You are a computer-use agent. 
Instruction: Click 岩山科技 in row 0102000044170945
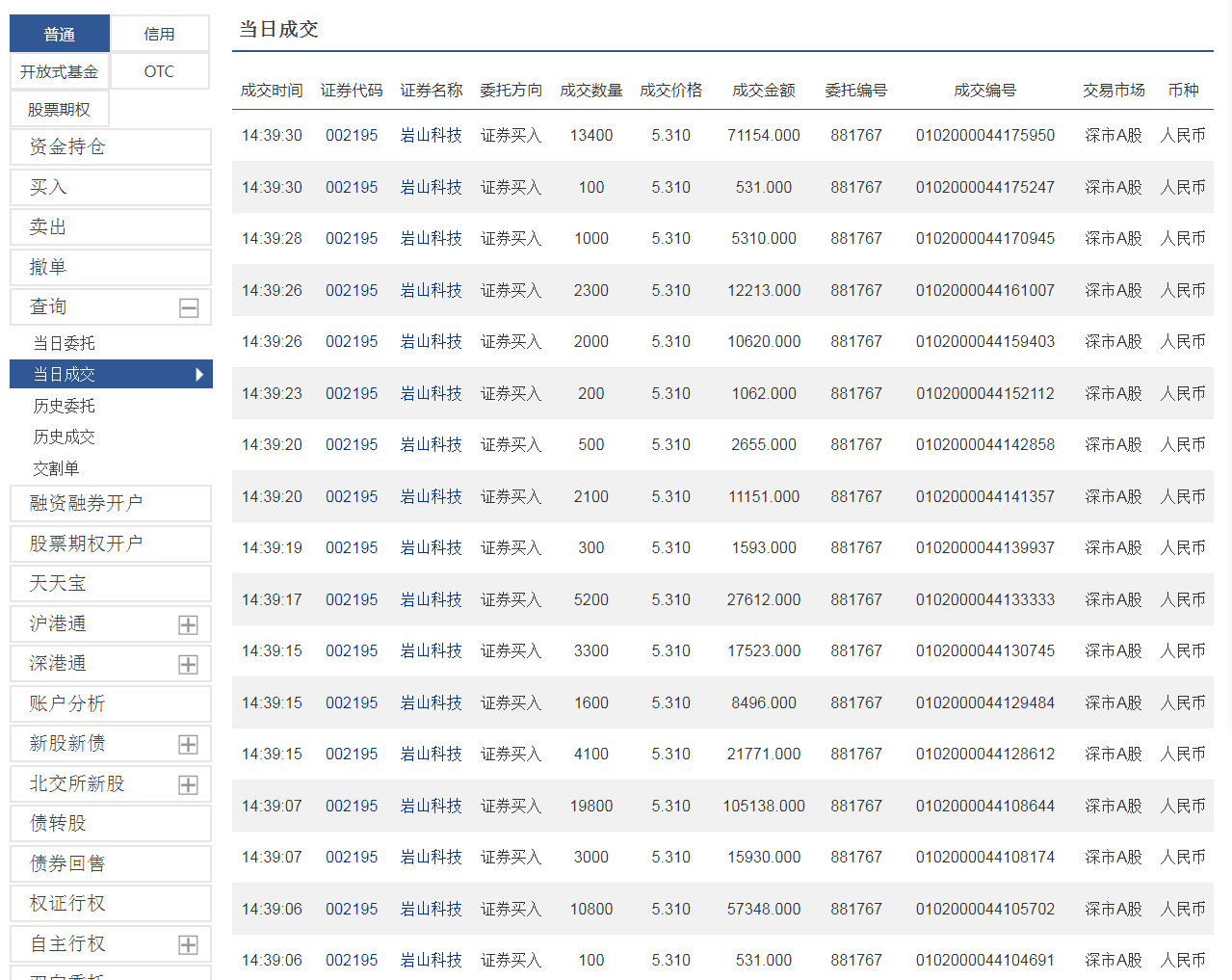click(x=432, y=238)
